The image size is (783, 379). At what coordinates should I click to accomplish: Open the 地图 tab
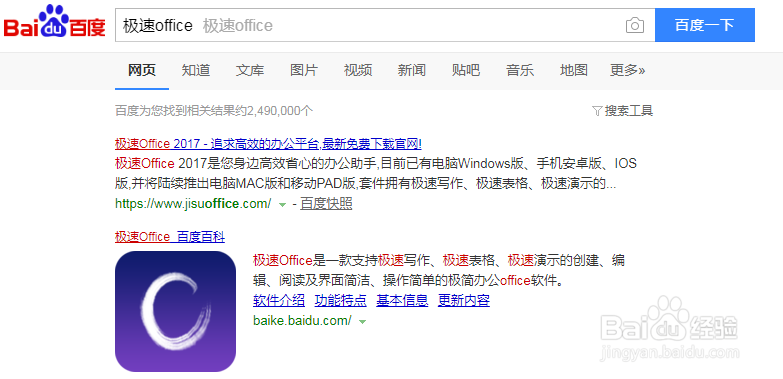[574, 70]
